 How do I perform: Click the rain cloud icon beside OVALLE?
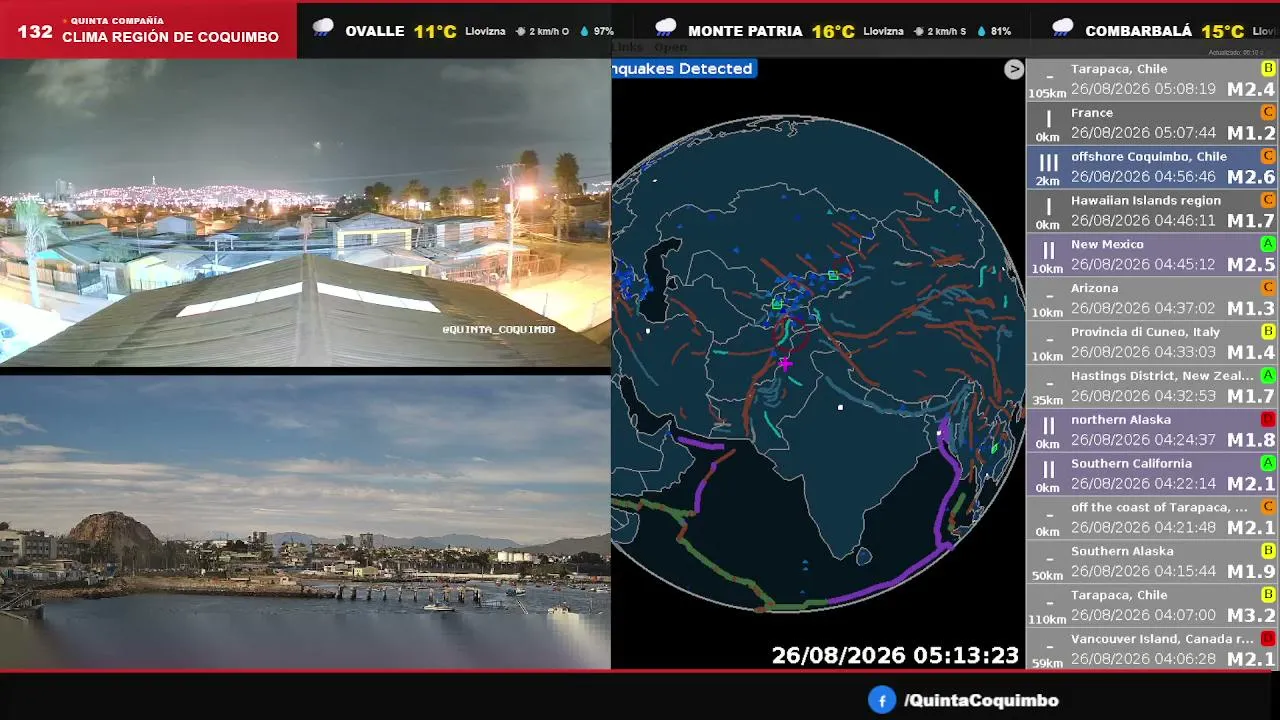click(323, 28)
